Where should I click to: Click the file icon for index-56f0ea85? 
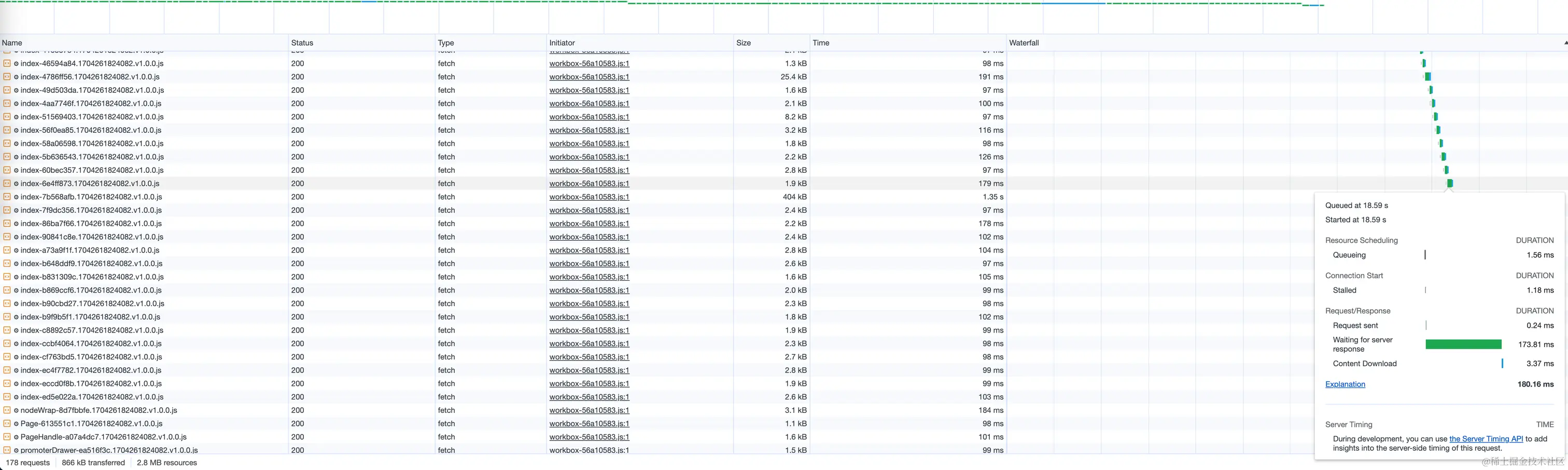(7, 130)
